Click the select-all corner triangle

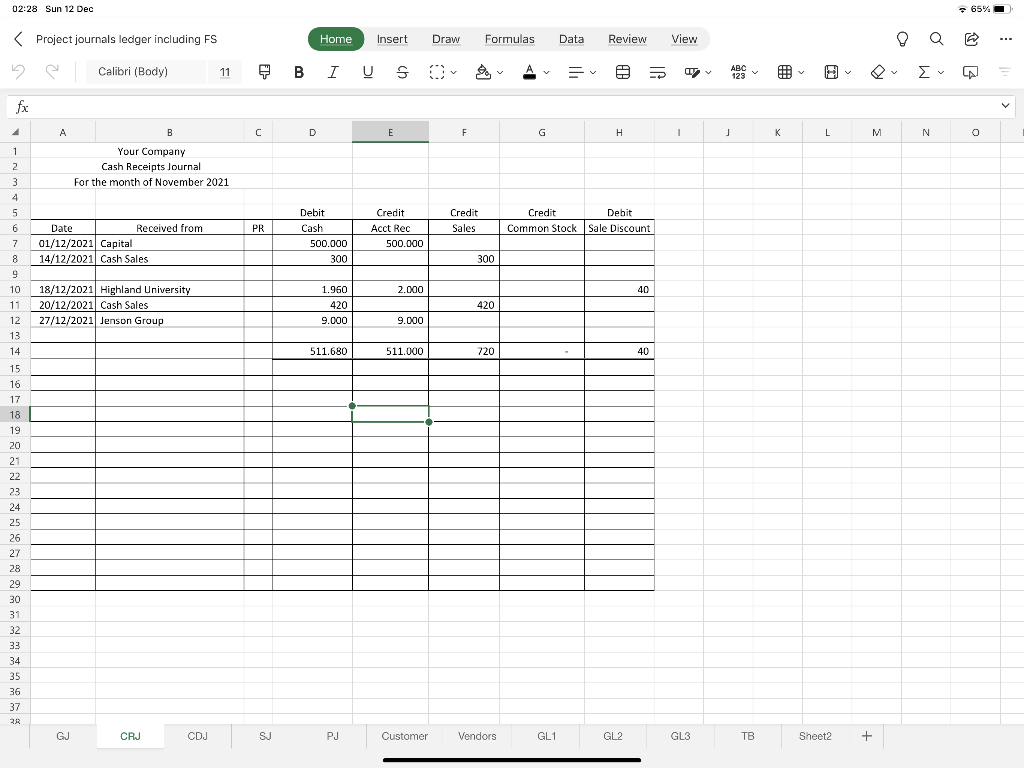[x=15, y=132]
